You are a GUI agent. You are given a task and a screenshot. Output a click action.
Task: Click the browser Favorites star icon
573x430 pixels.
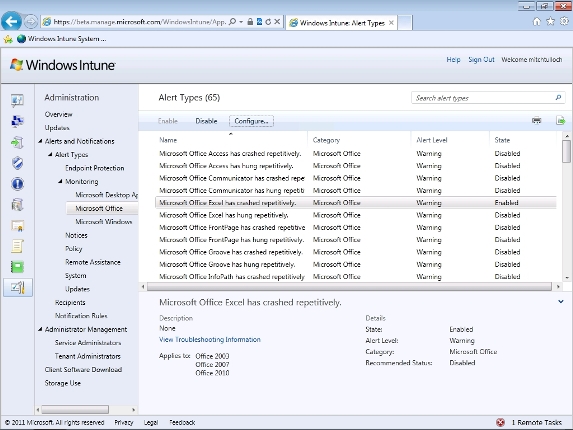(550, 22)
